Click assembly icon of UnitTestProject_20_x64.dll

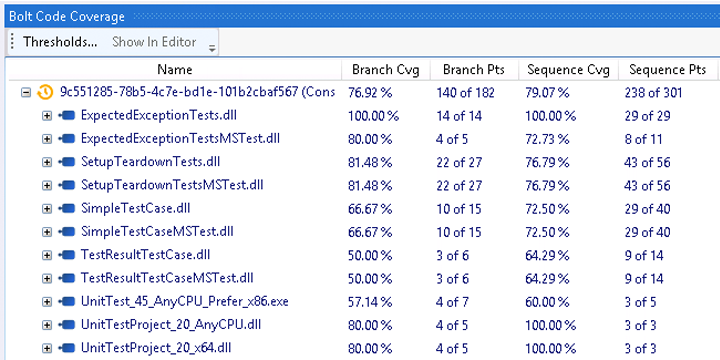tap(67, 348)
